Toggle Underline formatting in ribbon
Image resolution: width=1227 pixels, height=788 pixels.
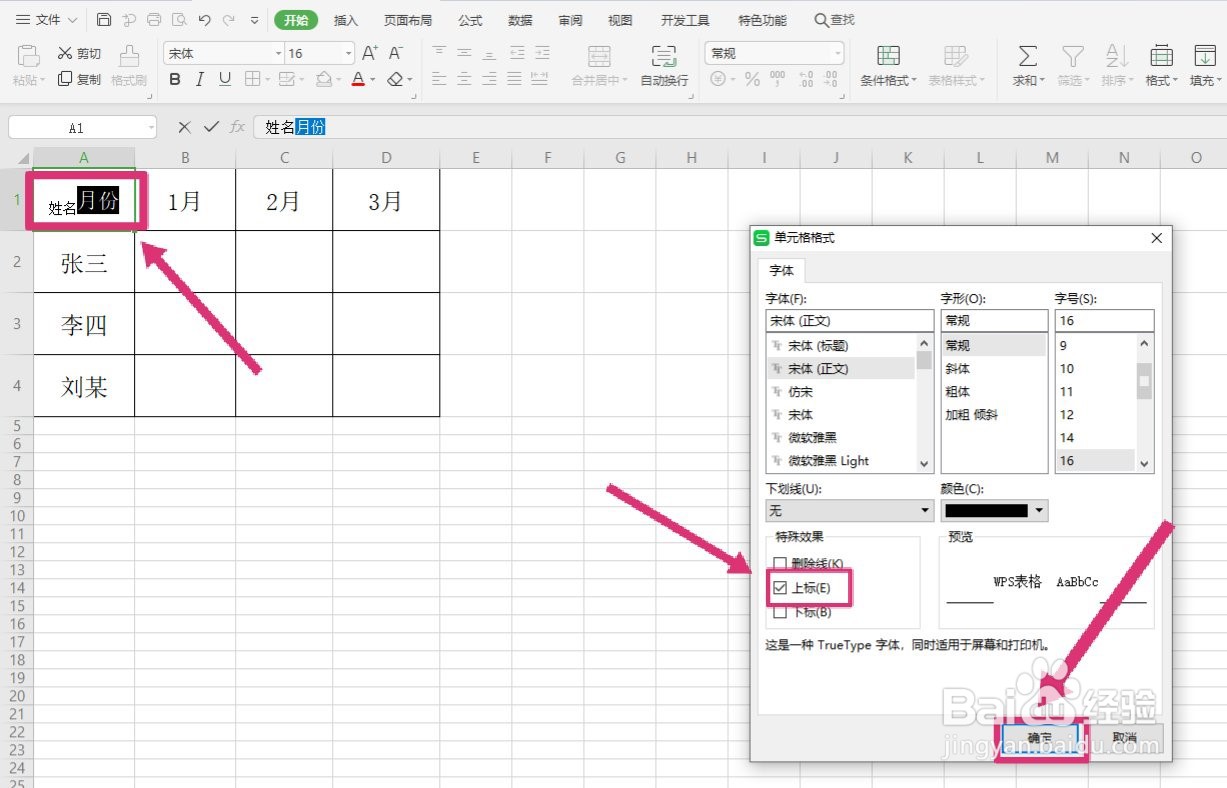pos(225,79)
